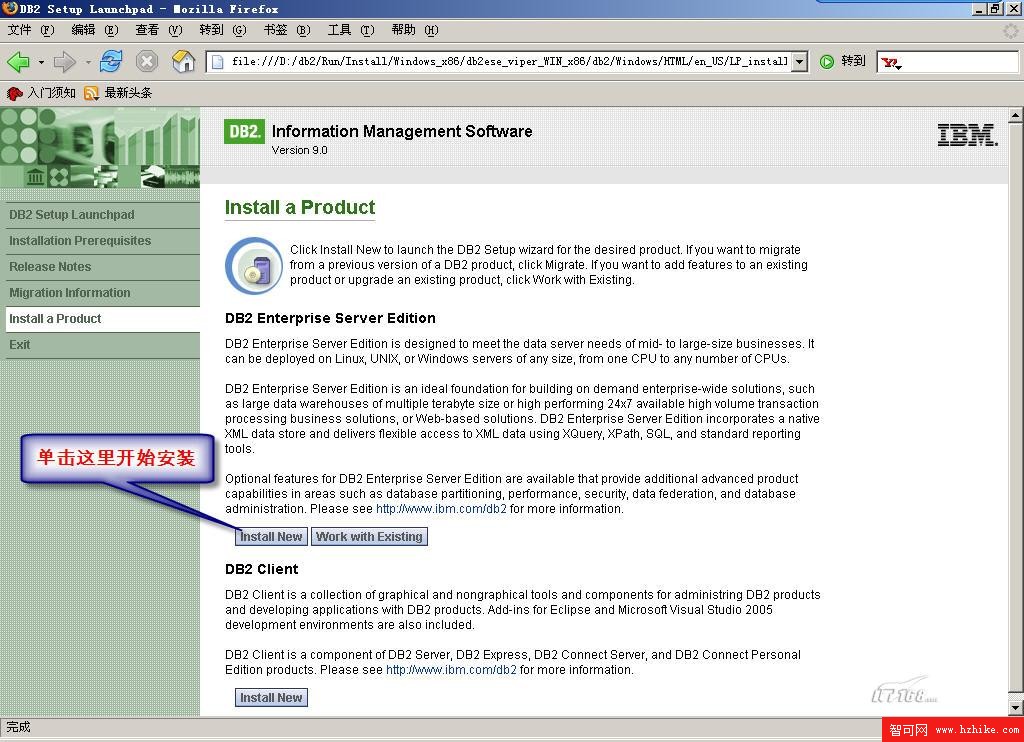Open the 书签 (B) menu
Screen dimensions: 1024x742
click(287, 30)
